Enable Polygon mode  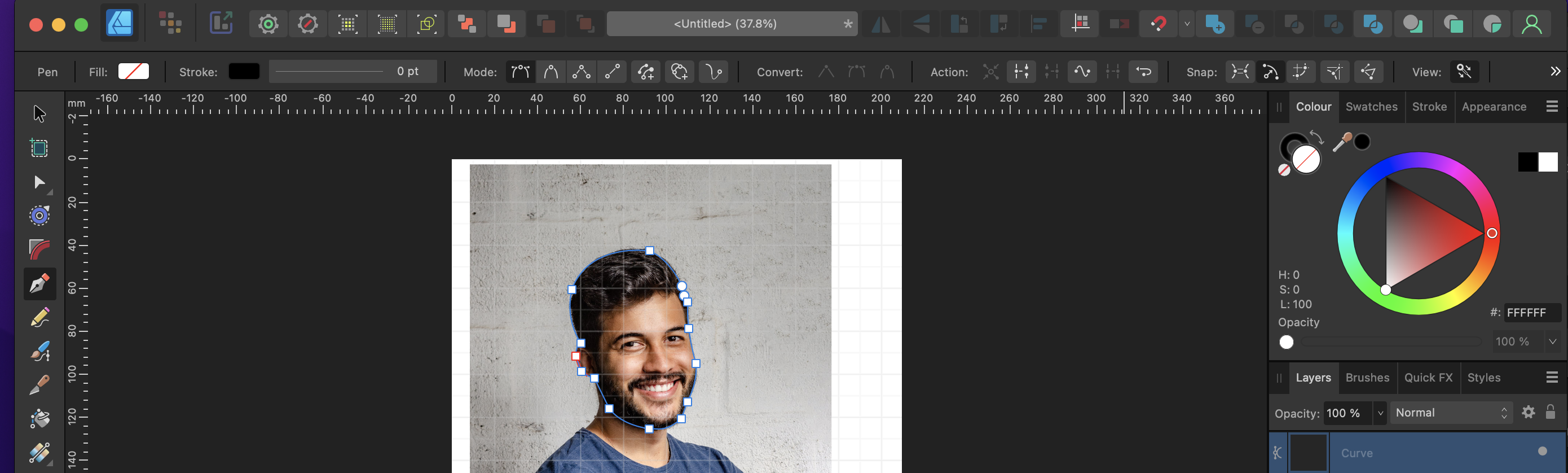(x=582, y=72)
